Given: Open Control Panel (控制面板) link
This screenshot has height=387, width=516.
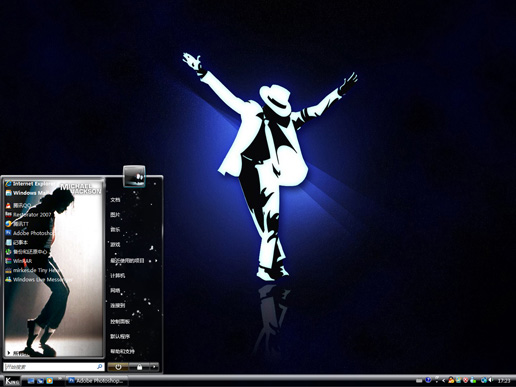Looking at the screenshot, I should pos(120,322).
